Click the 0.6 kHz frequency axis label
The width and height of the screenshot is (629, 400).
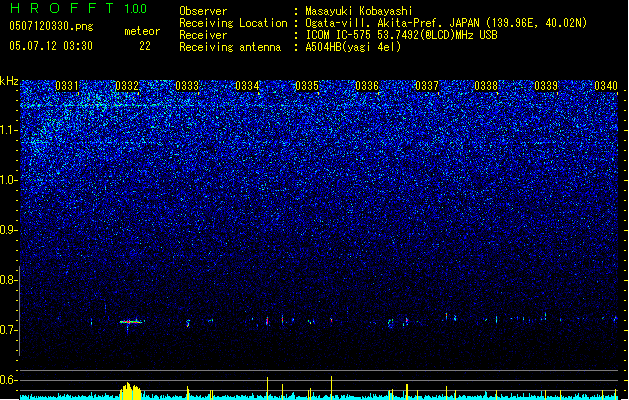click(x=8, y=380)
